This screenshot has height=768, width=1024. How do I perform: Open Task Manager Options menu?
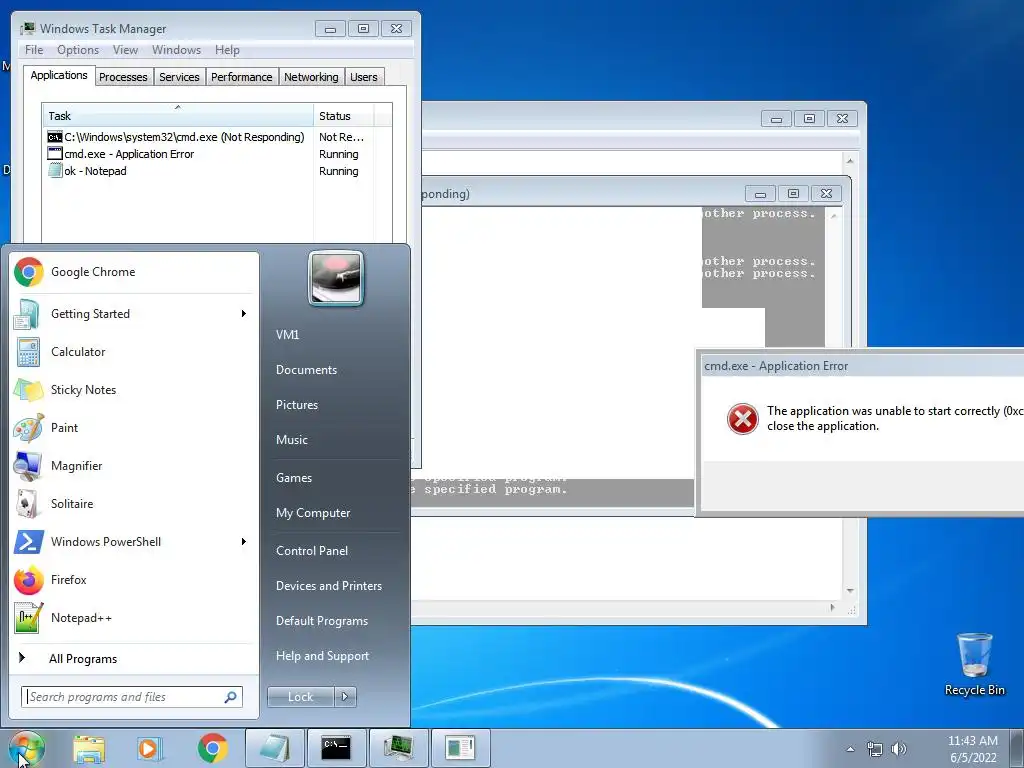coord(78,50)
